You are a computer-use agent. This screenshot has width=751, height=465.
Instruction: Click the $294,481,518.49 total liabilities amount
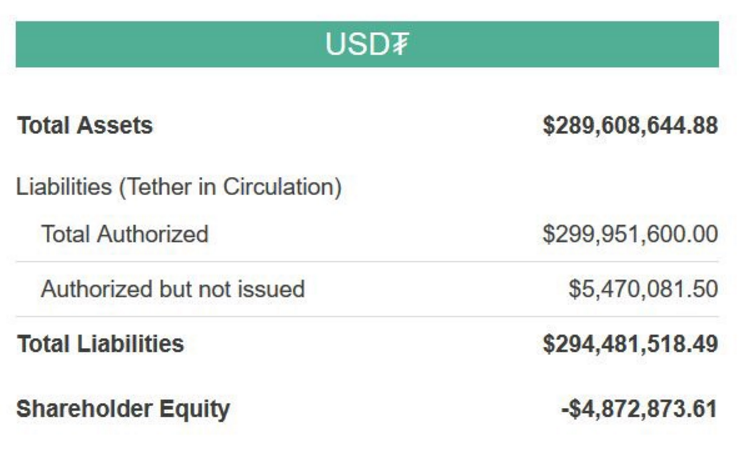tap(630, 344)
